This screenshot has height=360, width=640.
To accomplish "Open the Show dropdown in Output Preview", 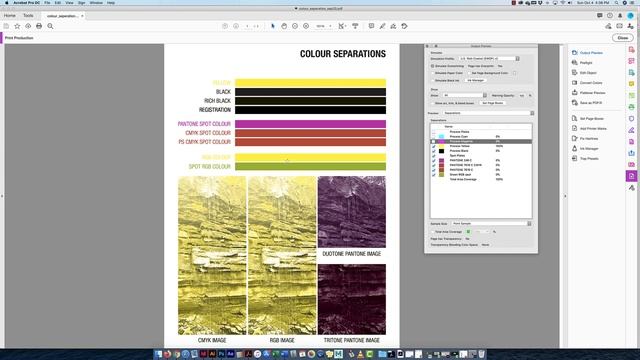I will click(465, 96).
